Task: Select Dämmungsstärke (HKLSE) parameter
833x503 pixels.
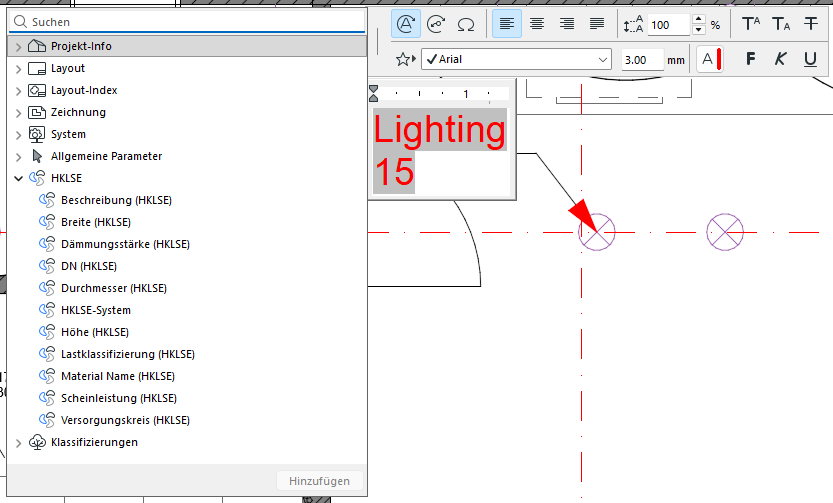Action: (x=125, y=244)
